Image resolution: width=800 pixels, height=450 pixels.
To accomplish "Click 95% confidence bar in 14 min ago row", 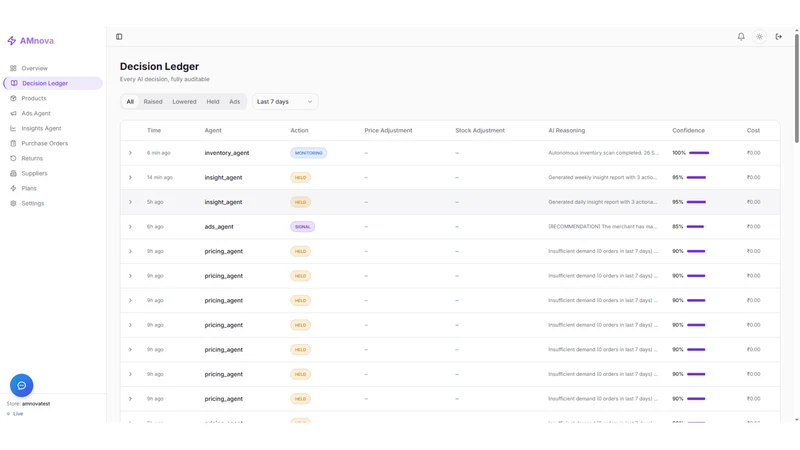I will 696,178.
